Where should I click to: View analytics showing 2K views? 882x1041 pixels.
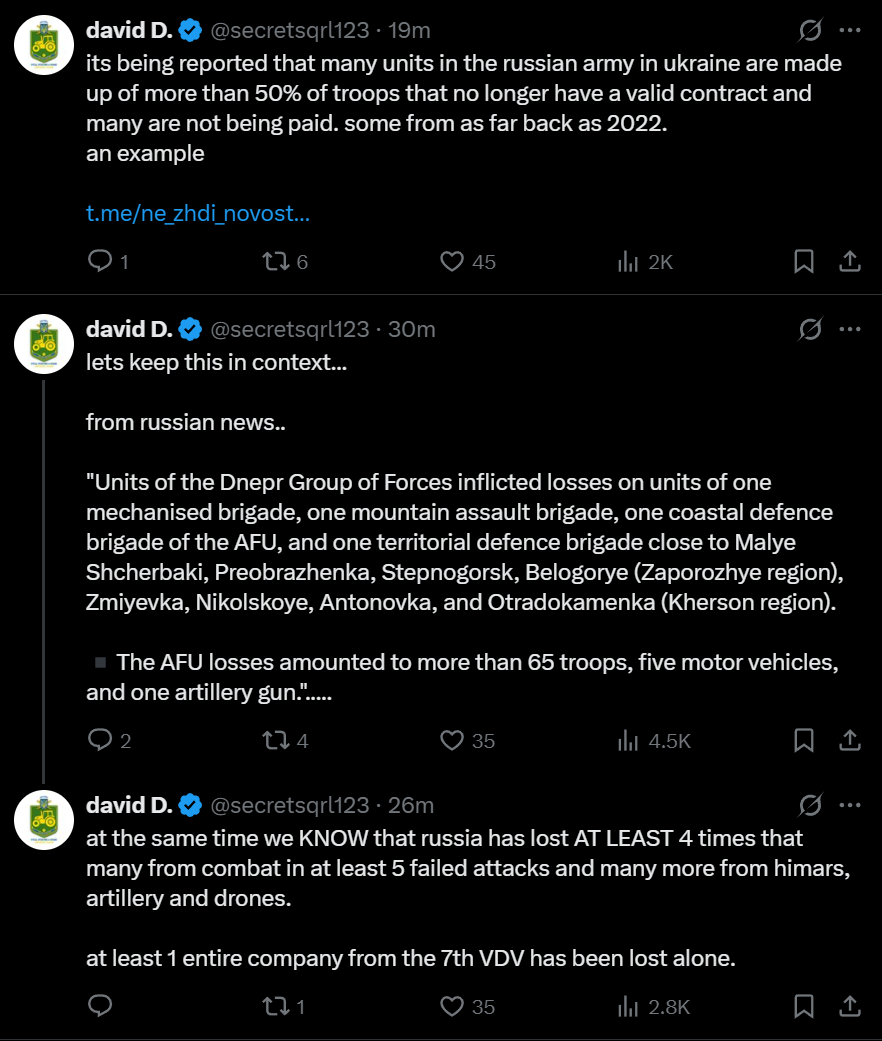(x=628, y=261)
